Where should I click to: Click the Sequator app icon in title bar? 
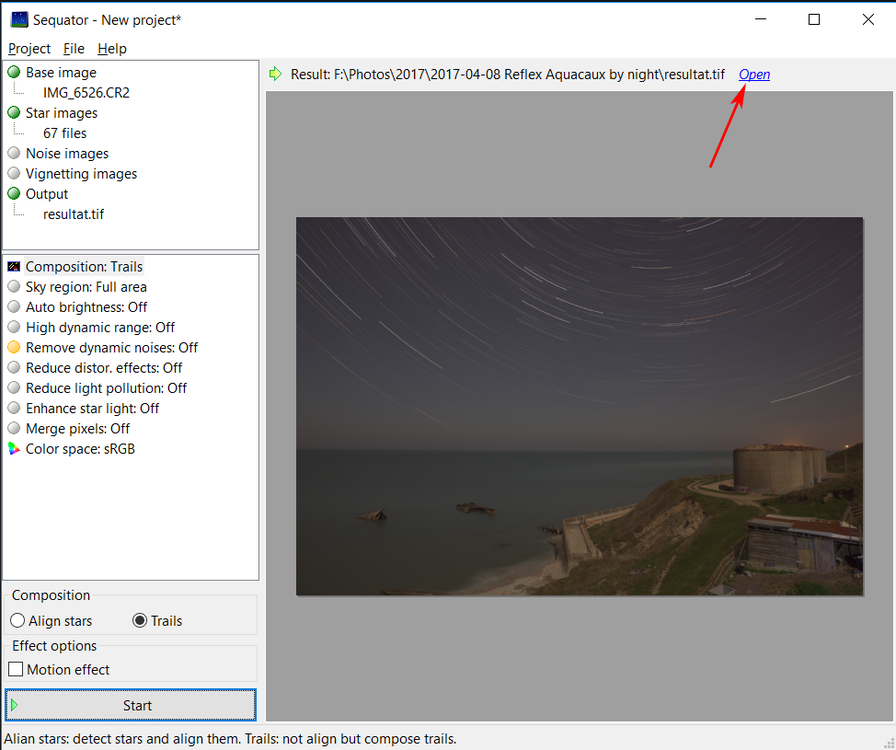pyautogui.click(x=19, y=19)
